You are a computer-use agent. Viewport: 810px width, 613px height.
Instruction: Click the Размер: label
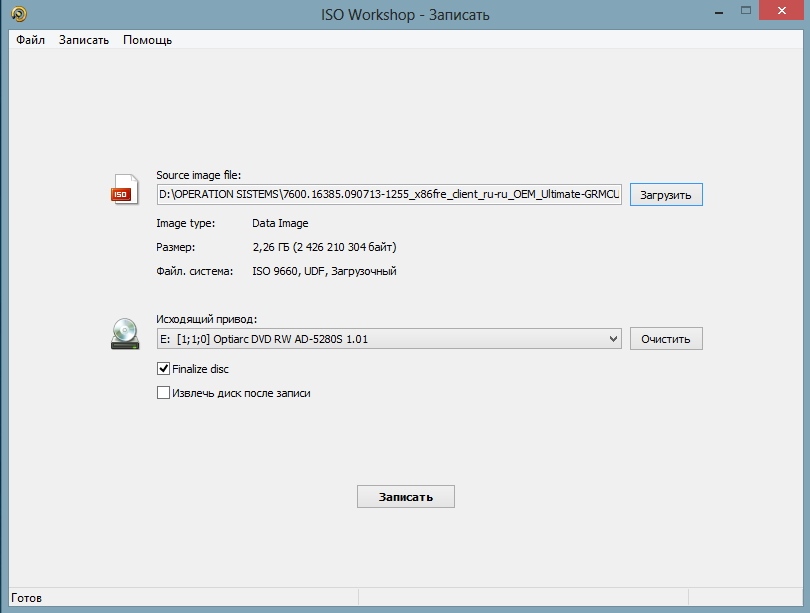coord(176,247)
